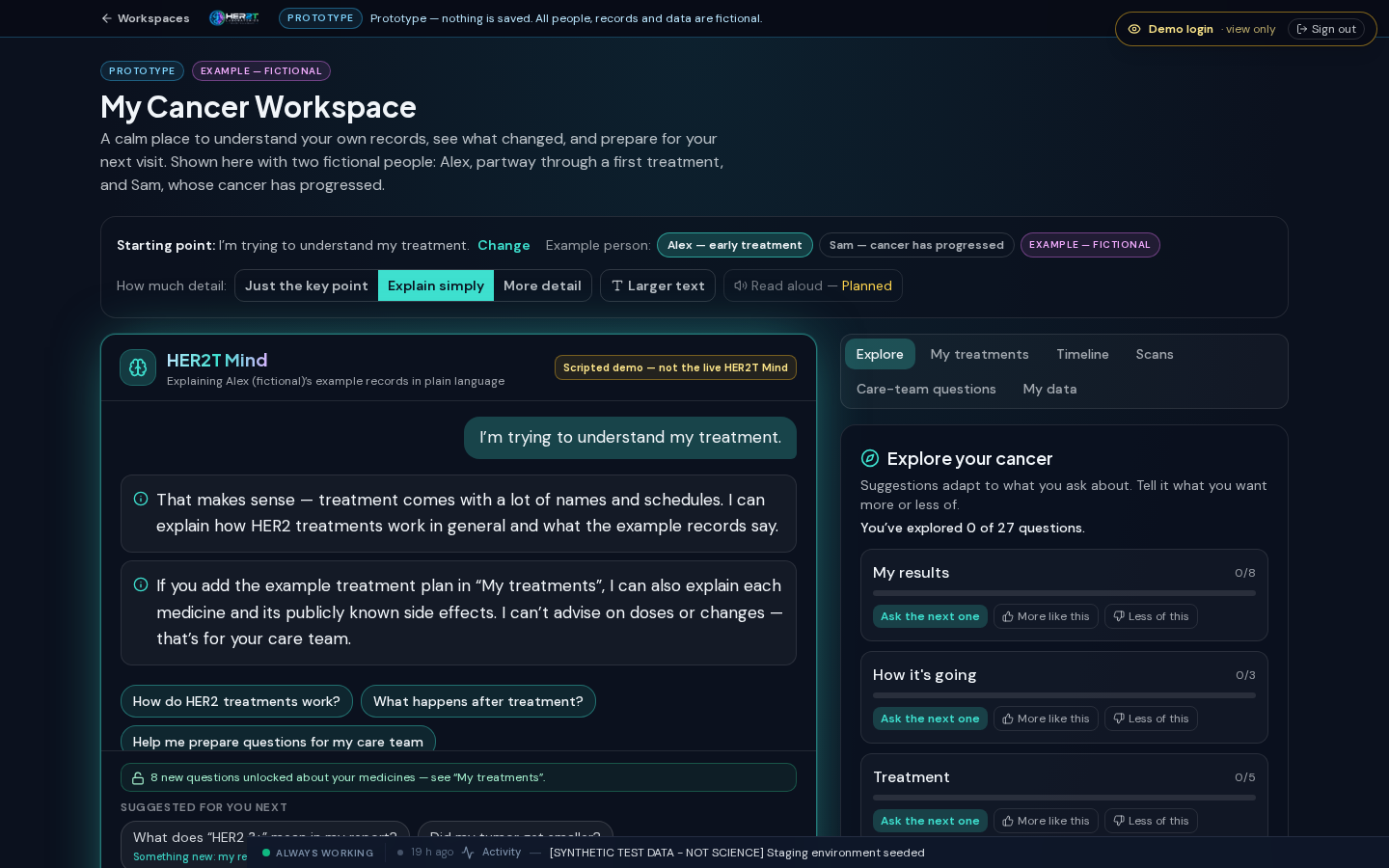Click 'Less of this' under My results
The width and height of the screenshot is (1389, 868).
pyautogui.click(x=1151, y=616)
